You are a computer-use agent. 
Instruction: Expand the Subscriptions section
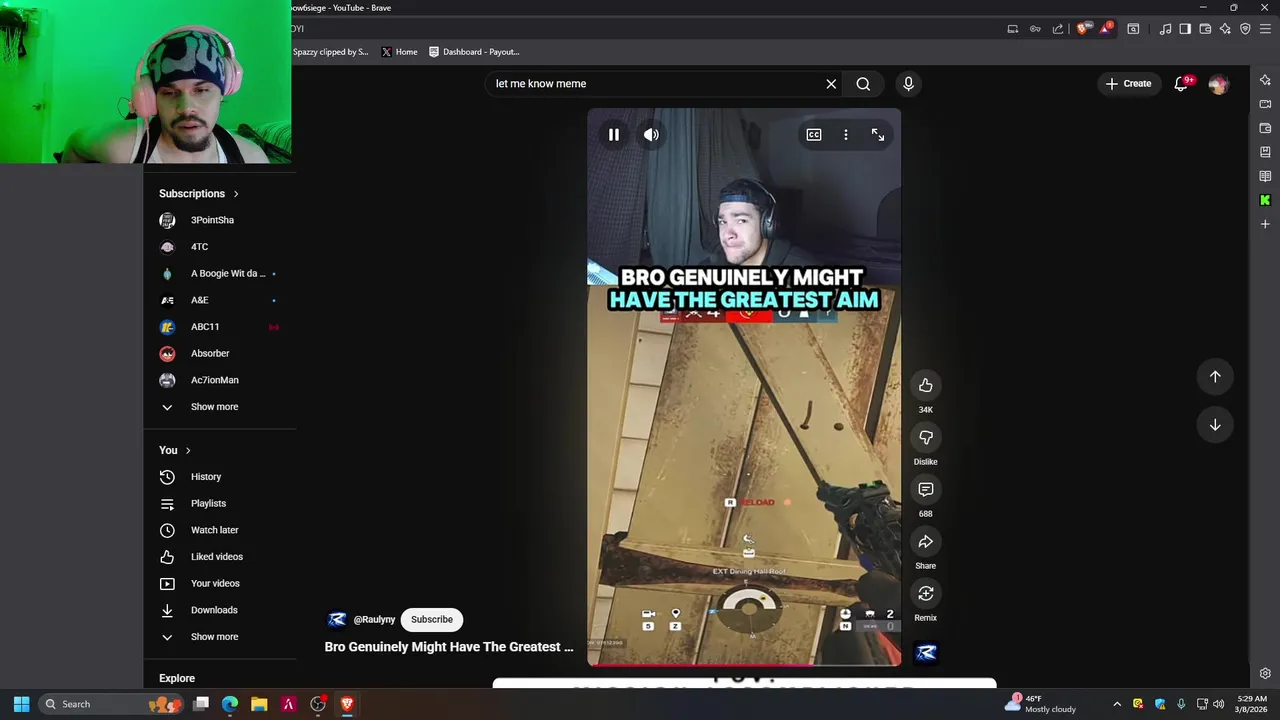[199, 194]
